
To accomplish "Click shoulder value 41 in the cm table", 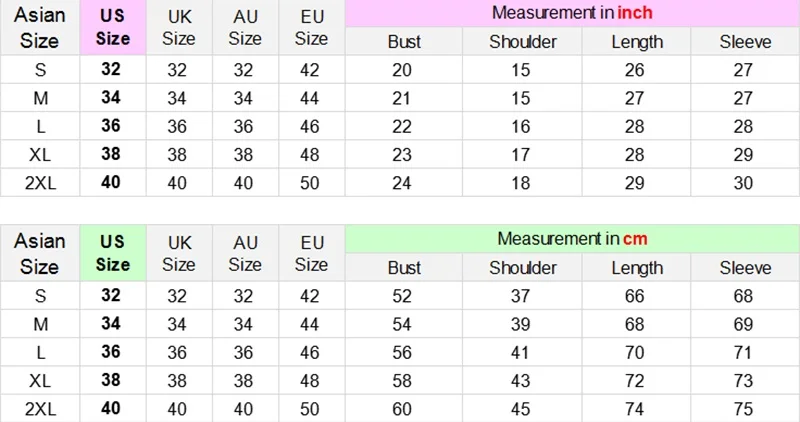I will pyautogui.click(x=520, y=352).
